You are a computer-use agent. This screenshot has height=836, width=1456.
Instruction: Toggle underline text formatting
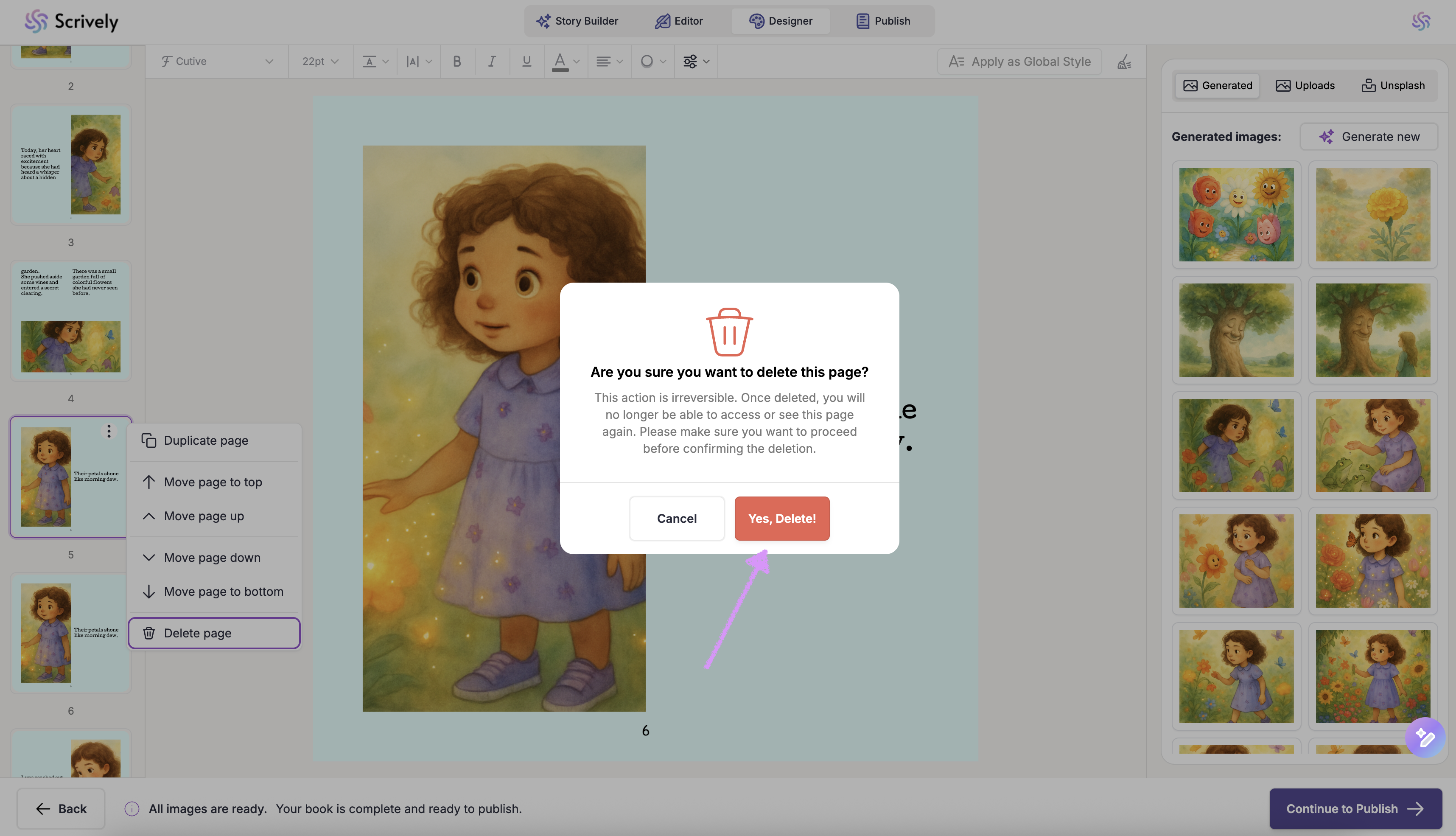coord(526,62)
